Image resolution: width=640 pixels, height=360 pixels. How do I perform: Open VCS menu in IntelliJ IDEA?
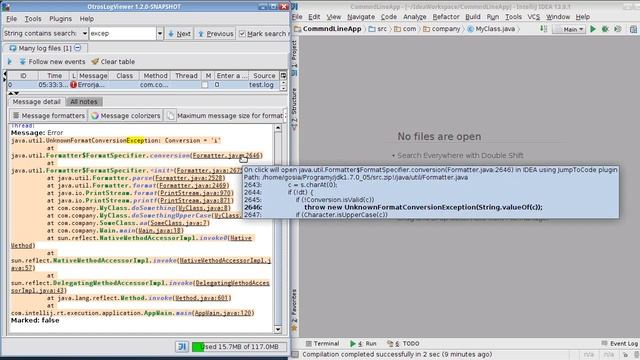533,17
